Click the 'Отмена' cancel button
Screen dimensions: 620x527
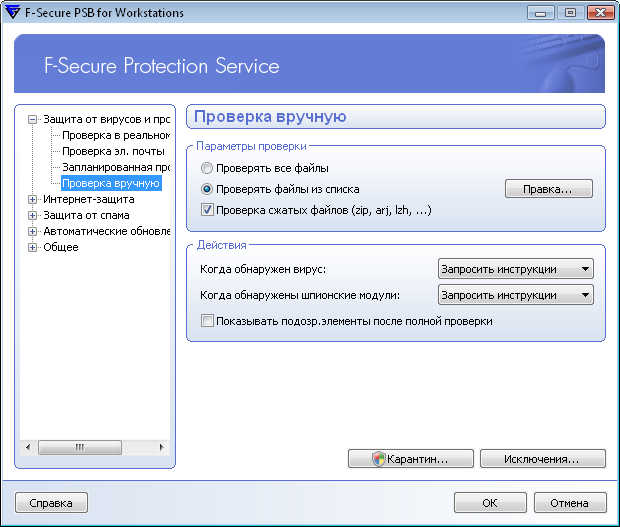[x=570, y=502]
